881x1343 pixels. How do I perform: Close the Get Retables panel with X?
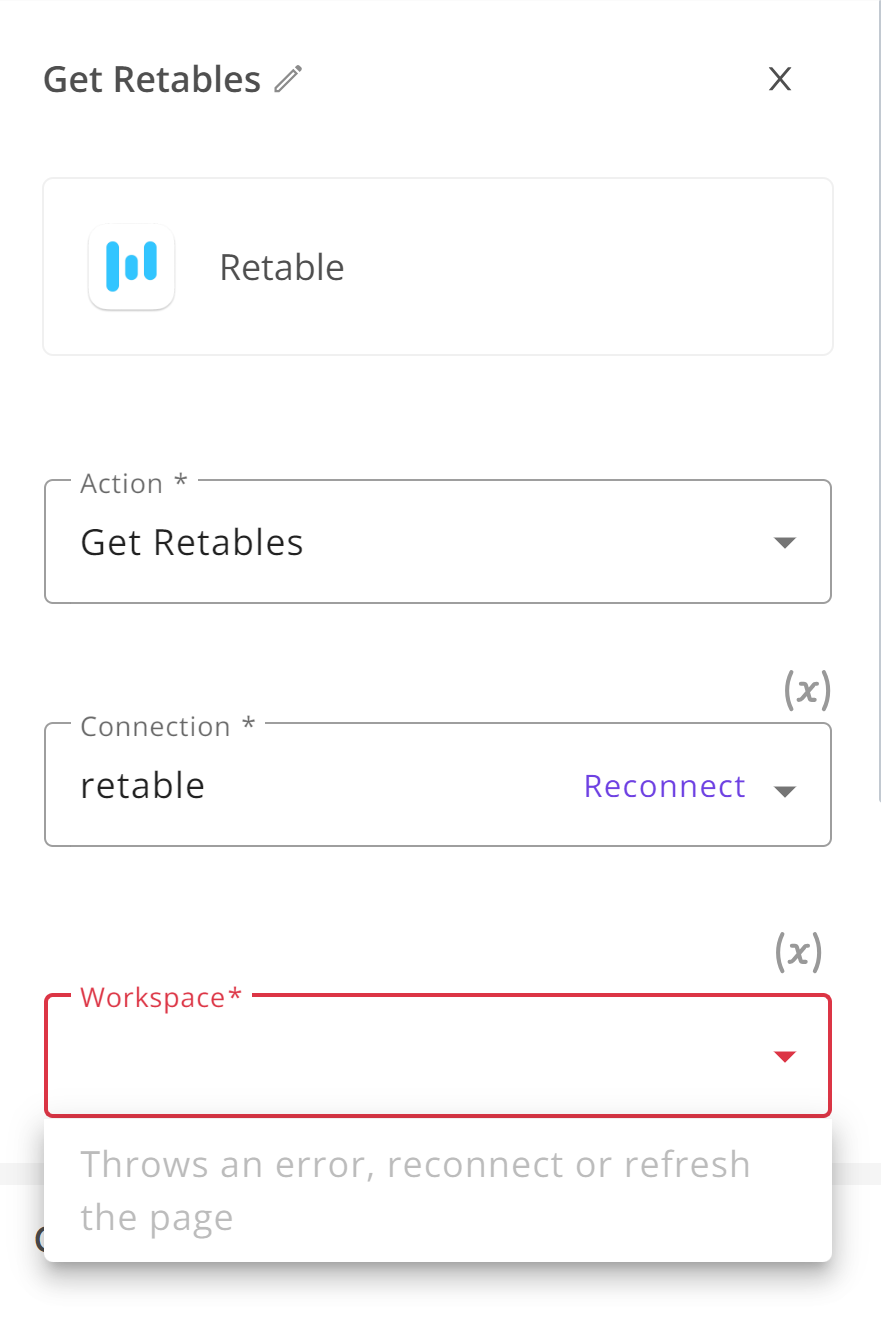[780, 79]
